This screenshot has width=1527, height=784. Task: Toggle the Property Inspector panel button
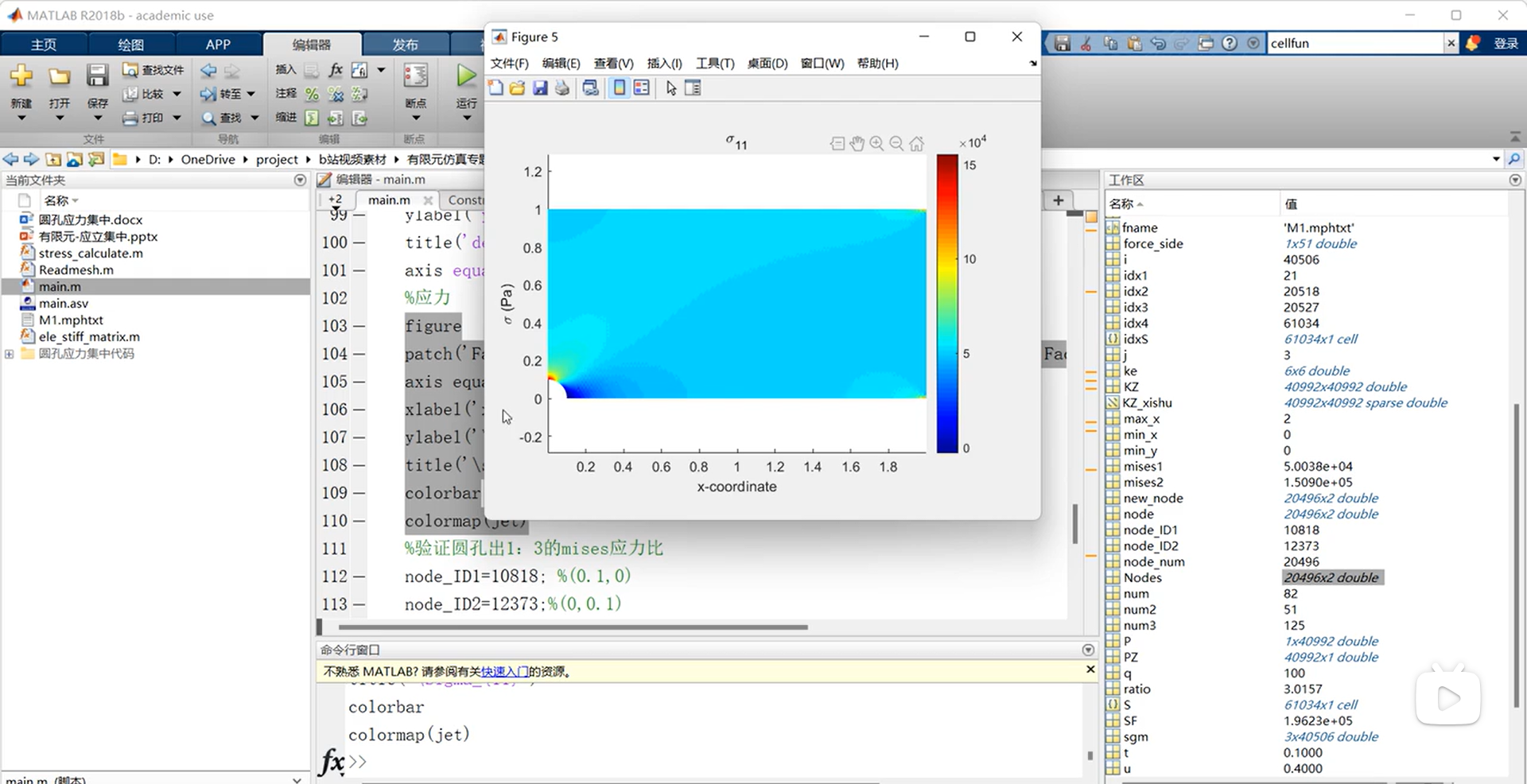[693, 88]
